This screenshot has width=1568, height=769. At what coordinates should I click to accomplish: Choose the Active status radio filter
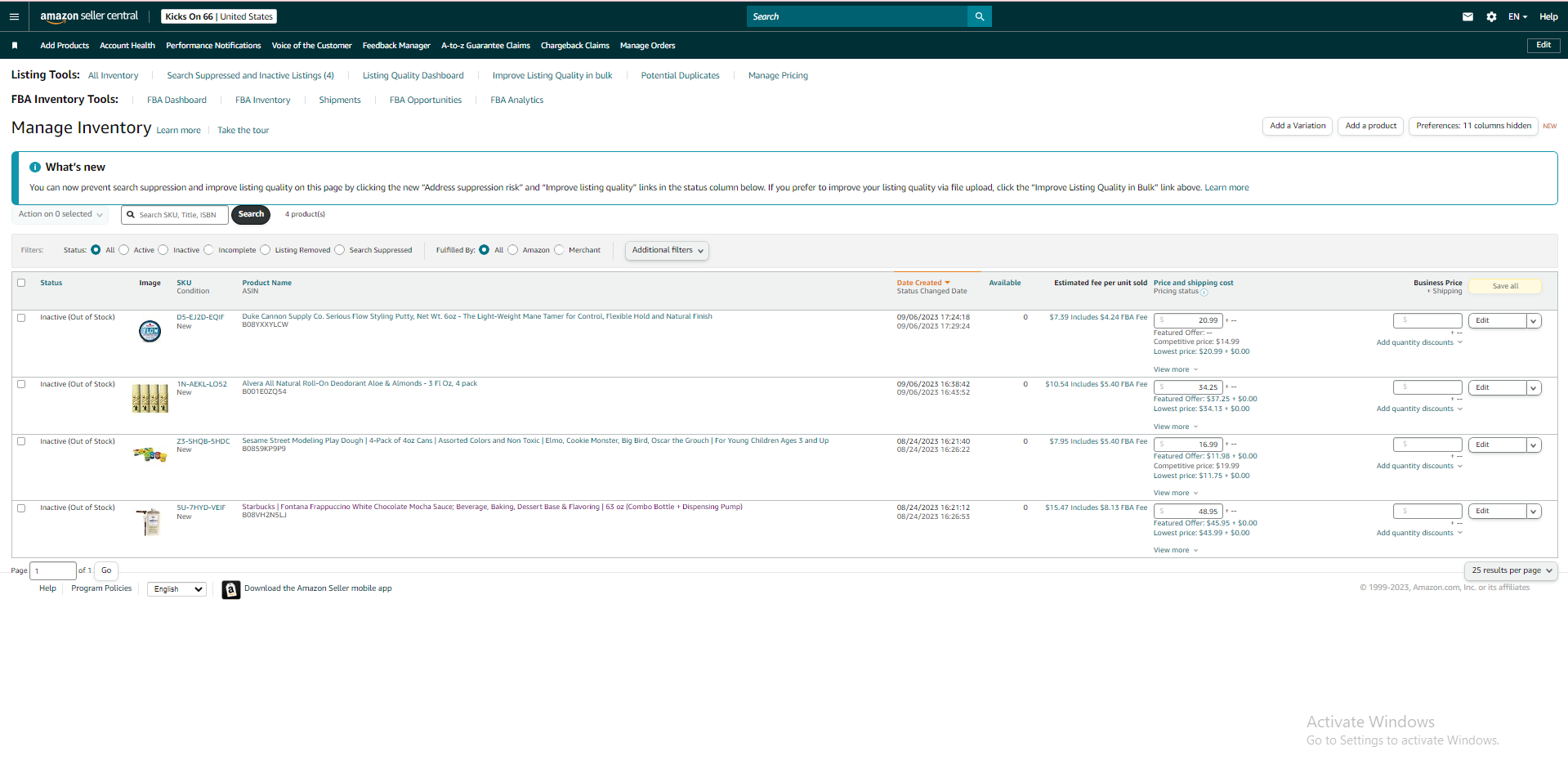(x=124, y=250)
